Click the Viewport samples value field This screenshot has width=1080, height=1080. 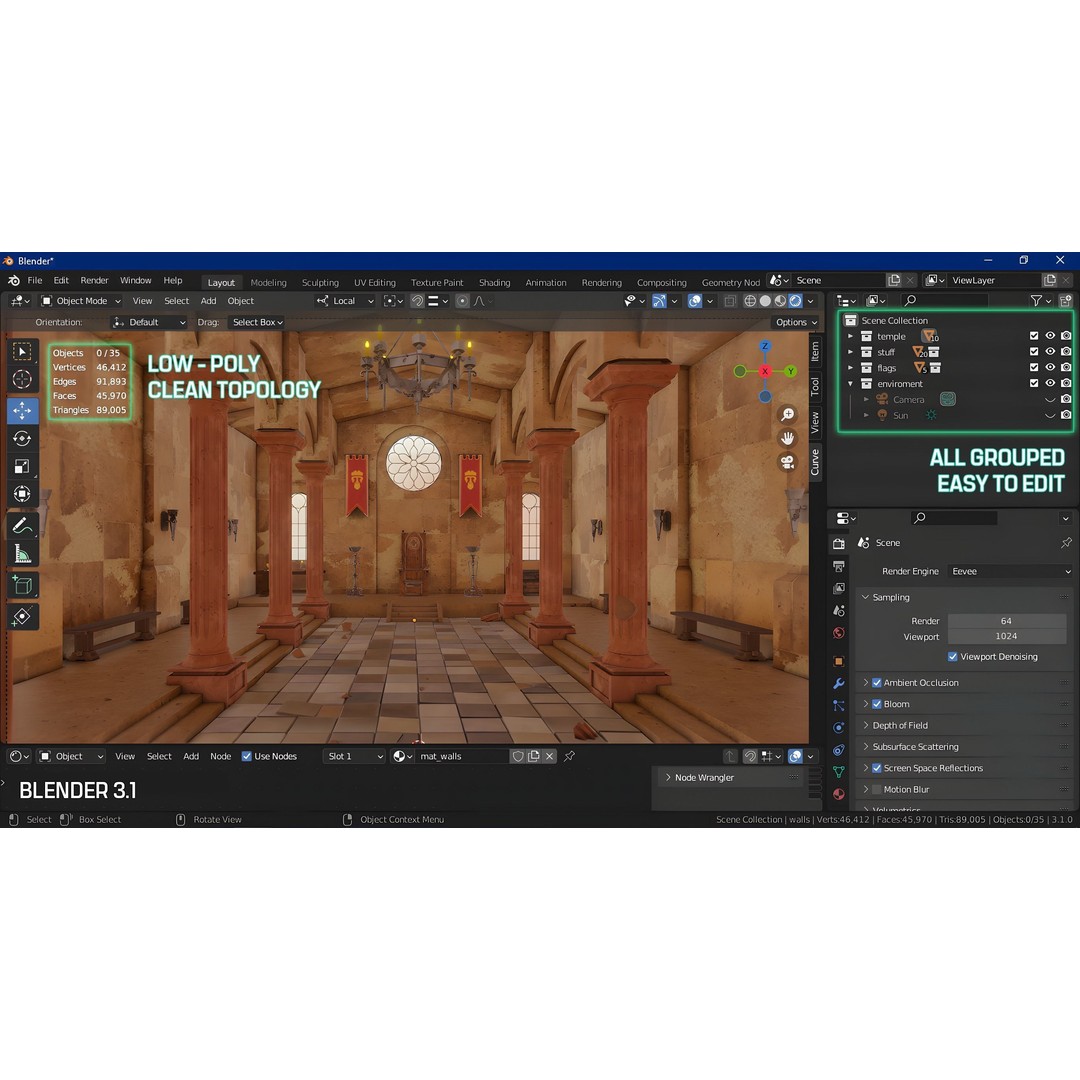point(1006,636)
